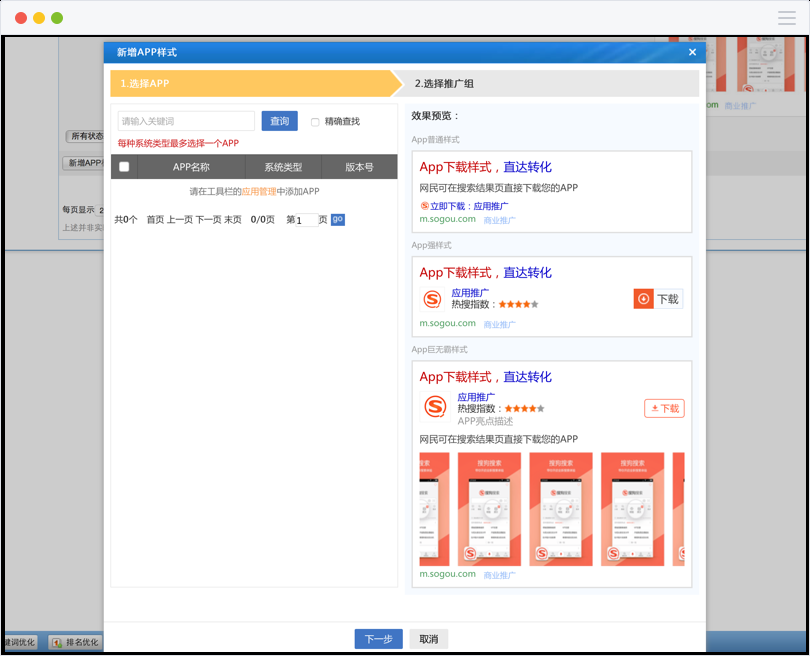Click the 下一步 button
This screenshot has height=656, width=810.
[x=378, y=638]
